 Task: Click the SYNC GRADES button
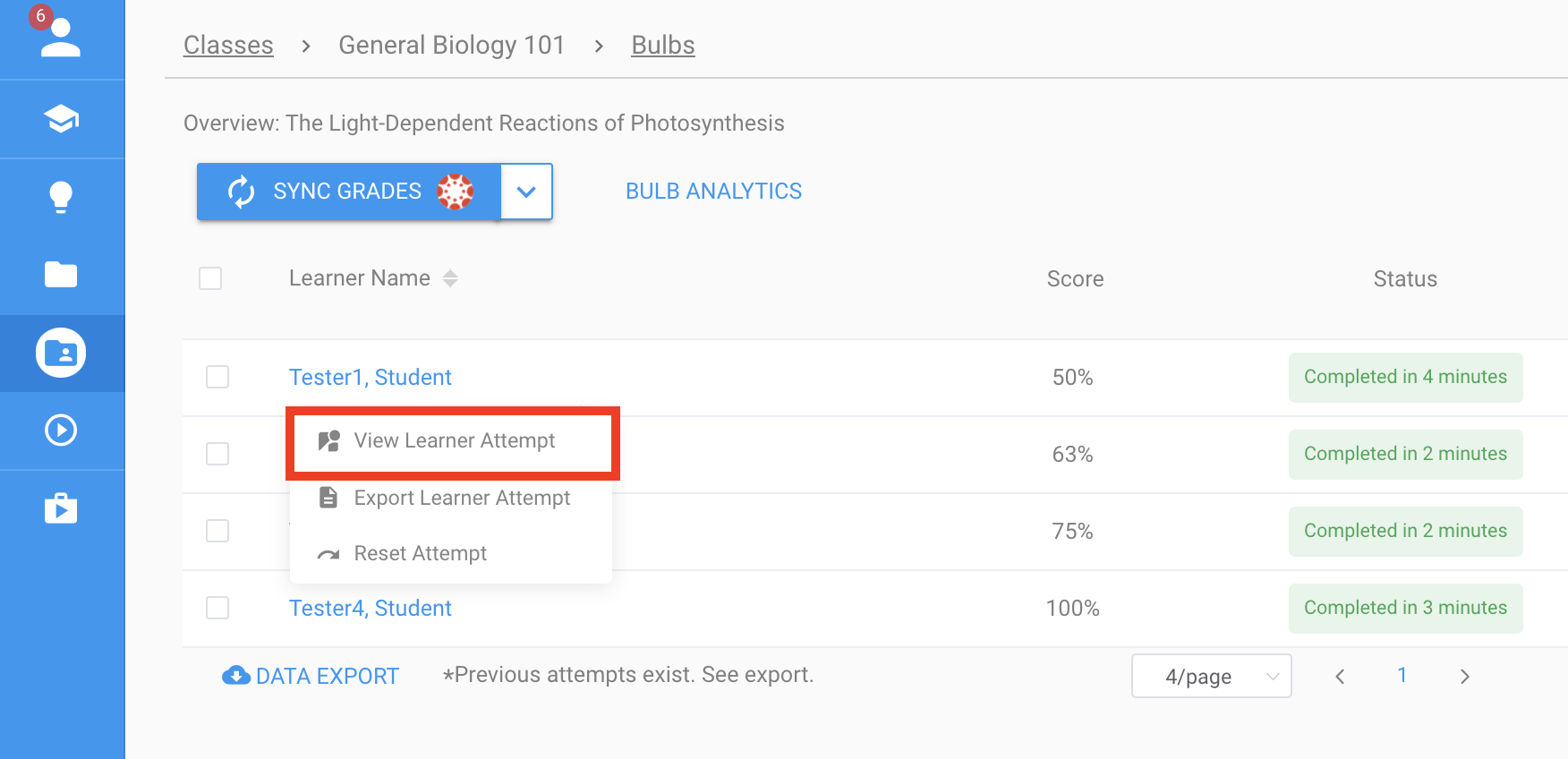click(349, 192)
